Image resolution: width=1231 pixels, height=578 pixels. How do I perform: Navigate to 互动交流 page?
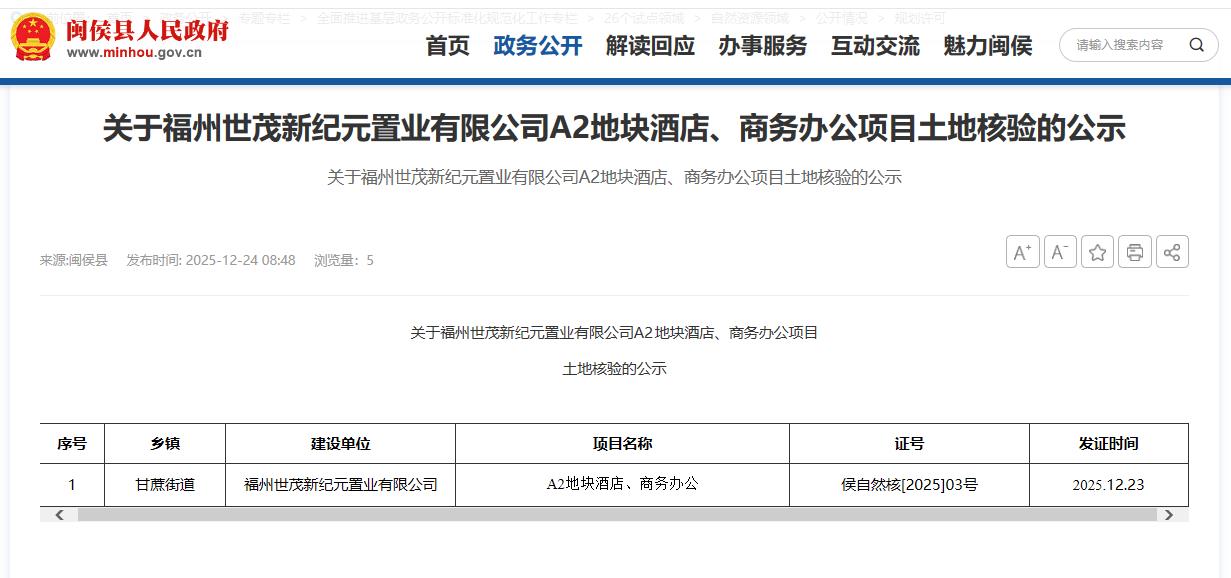click(875, 46)
